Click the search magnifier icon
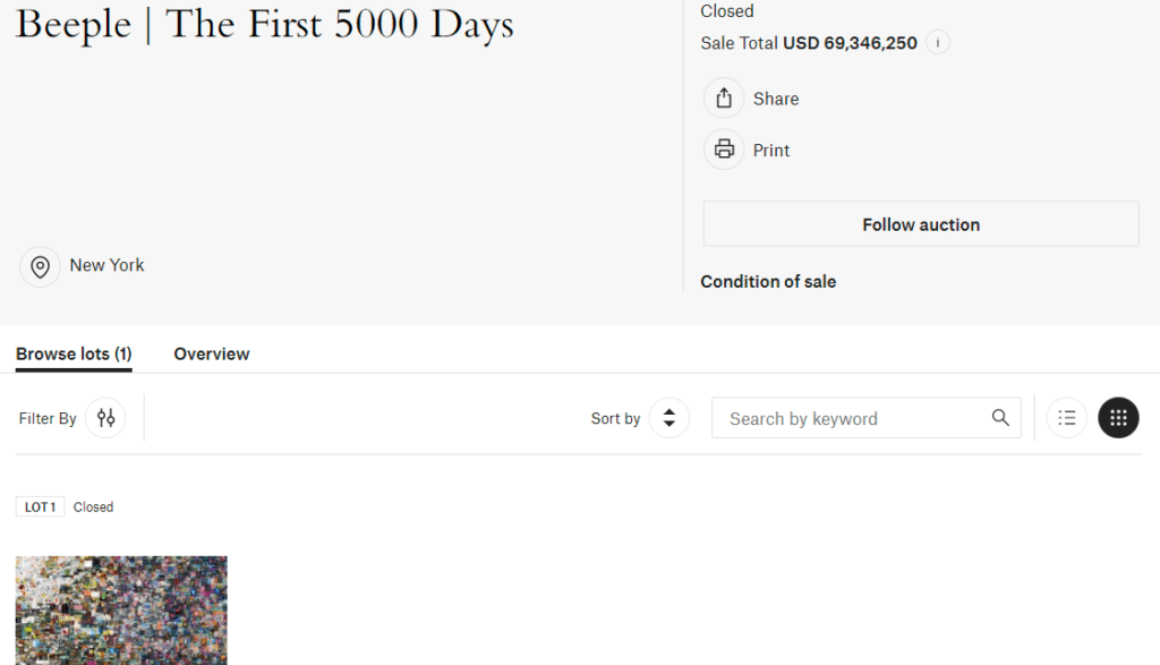Screen dimensions: 1160x665 point(1000,418)
